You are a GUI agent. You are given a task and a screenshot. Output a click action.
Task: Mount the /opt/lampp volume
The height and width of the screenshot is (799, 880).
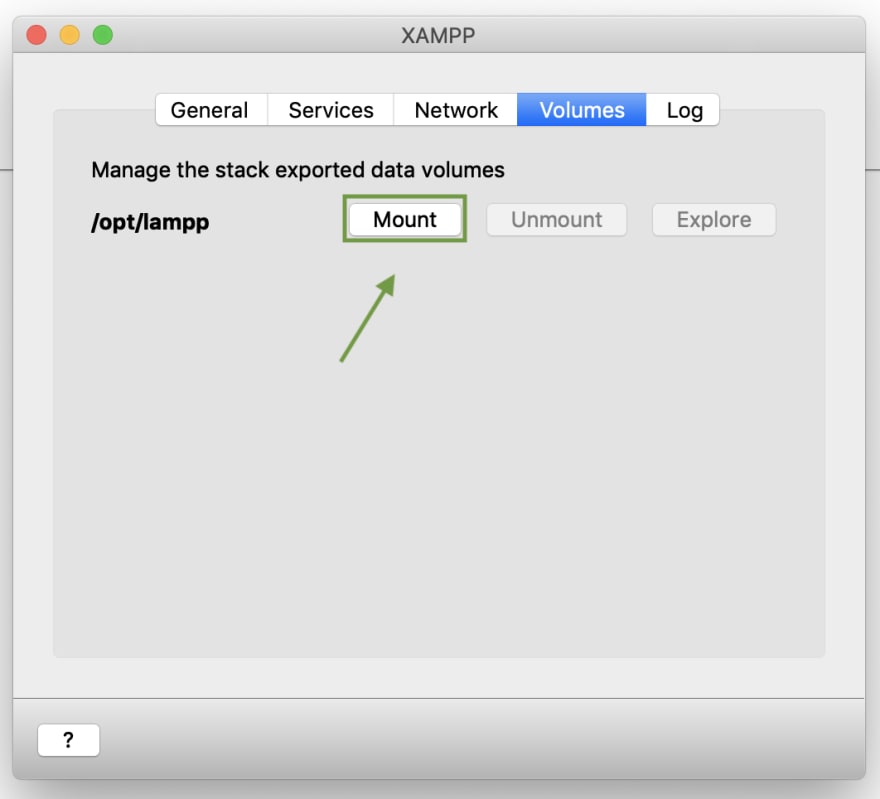[405, 219]
